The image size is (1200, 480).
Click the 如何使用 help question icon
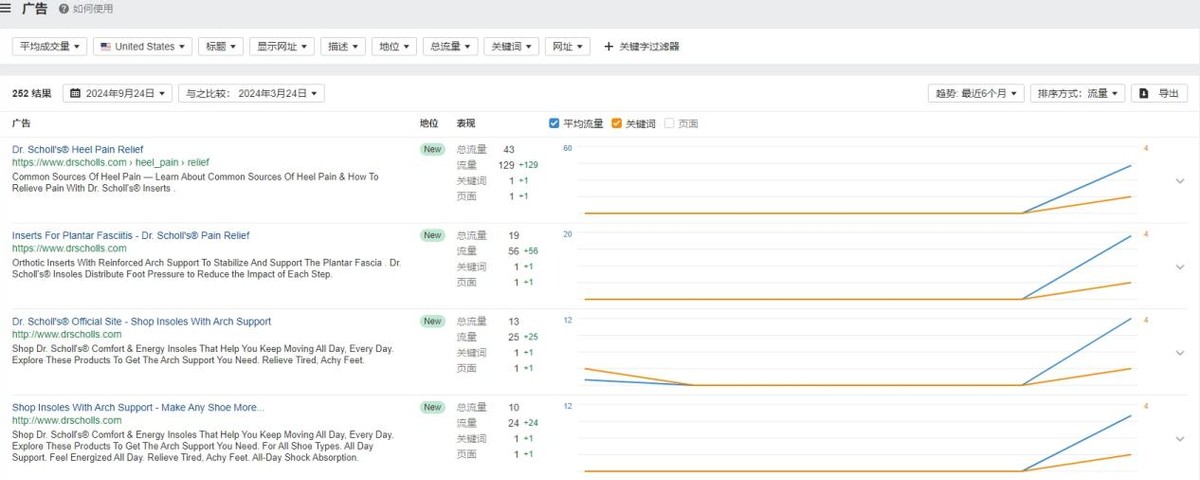[x=64, y=9]
